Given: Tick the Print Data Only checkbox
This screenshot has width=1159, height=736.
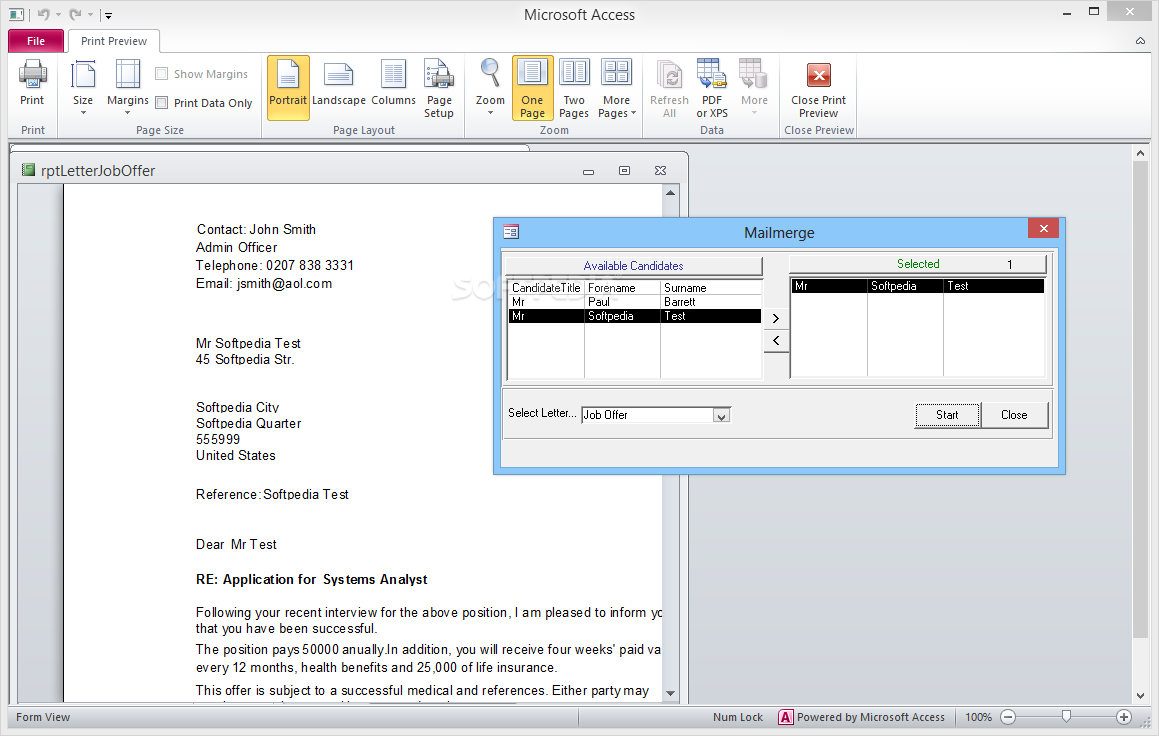Looking at the screenshot, I should pos(161,103).
